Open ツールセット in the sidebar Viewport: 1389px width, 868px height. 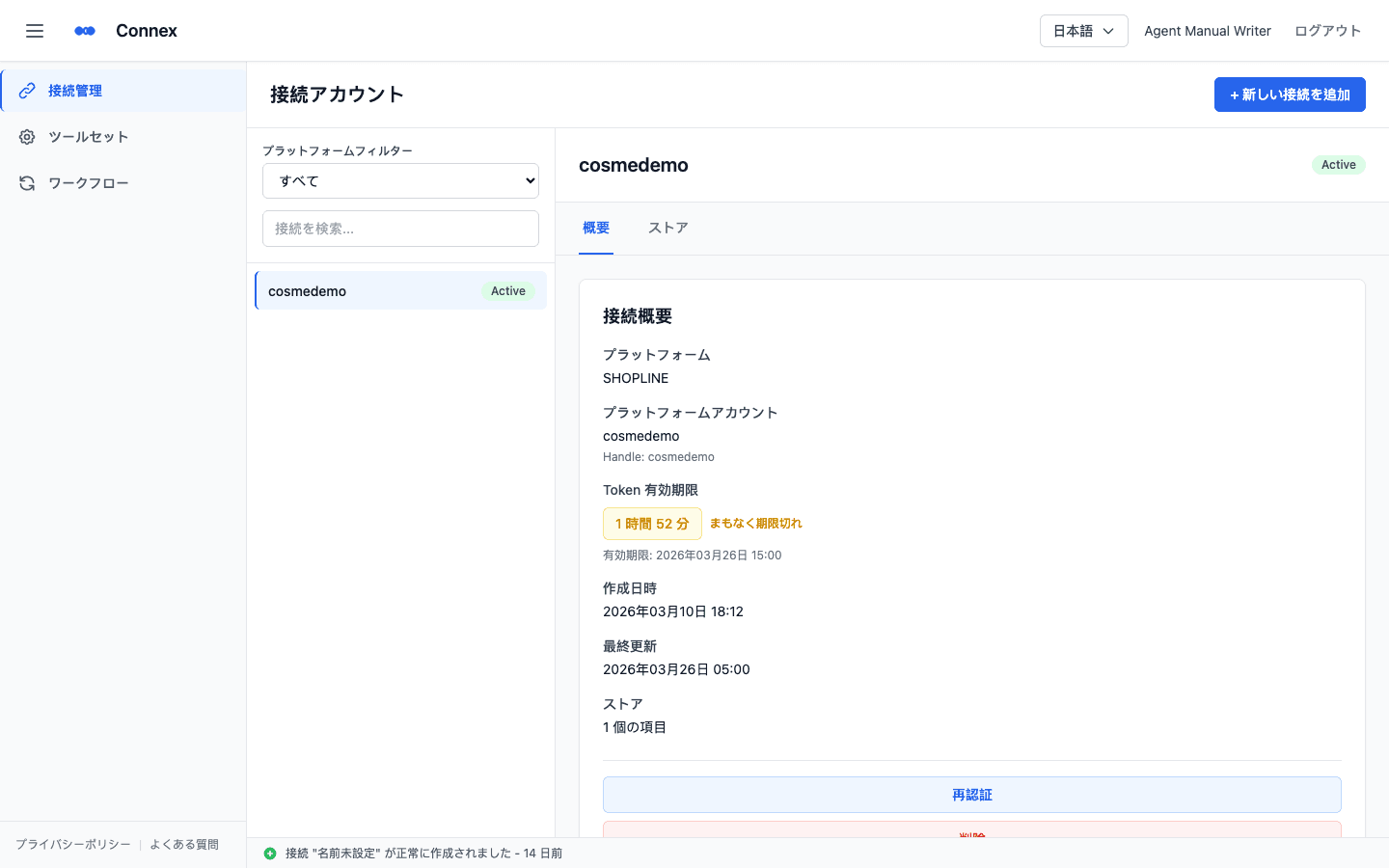pyautogui.click(x=123, y=137)
